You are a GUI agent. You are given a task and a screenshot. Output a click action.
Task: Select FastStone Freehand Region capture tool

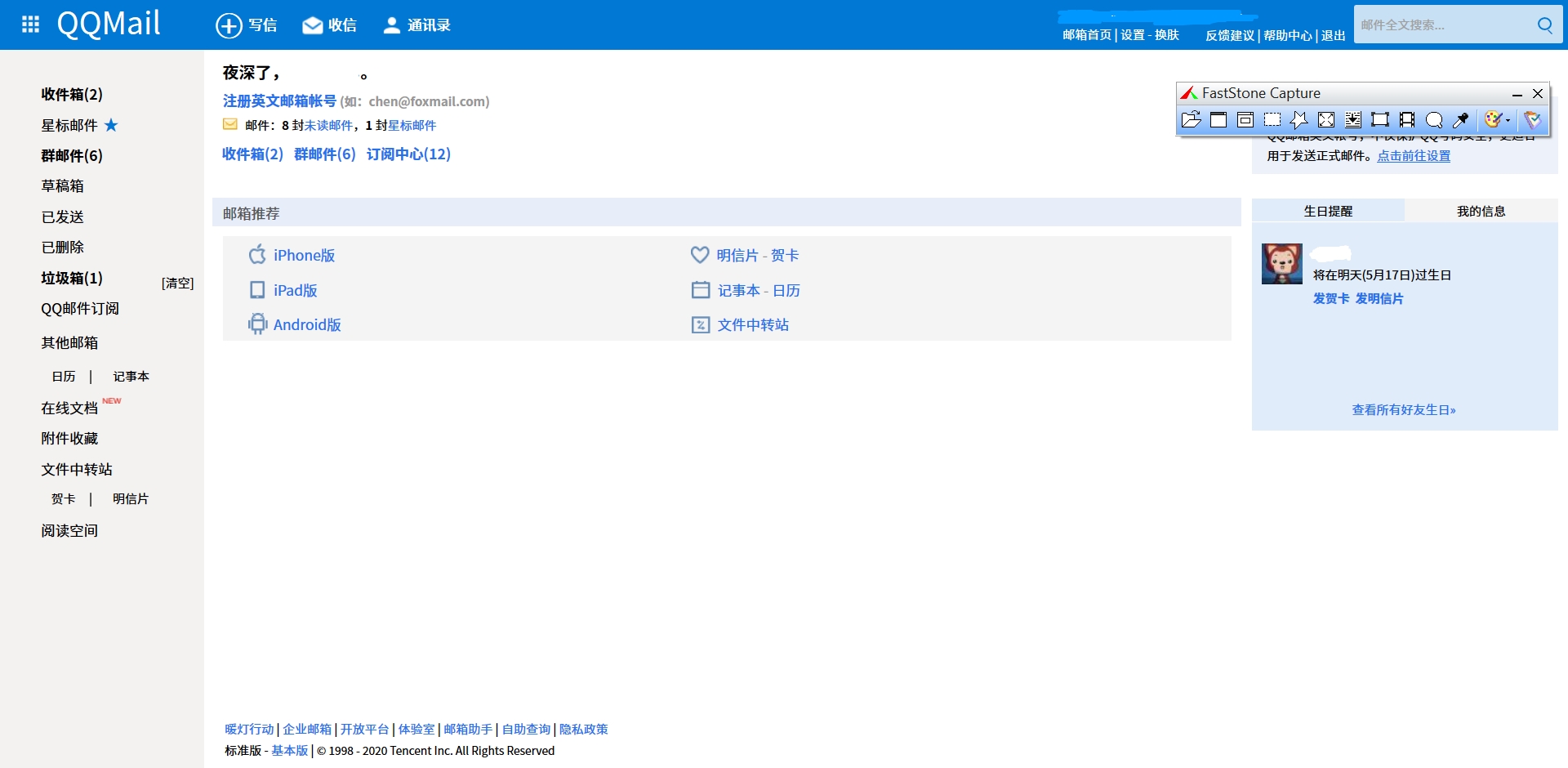coord(1299,120)
